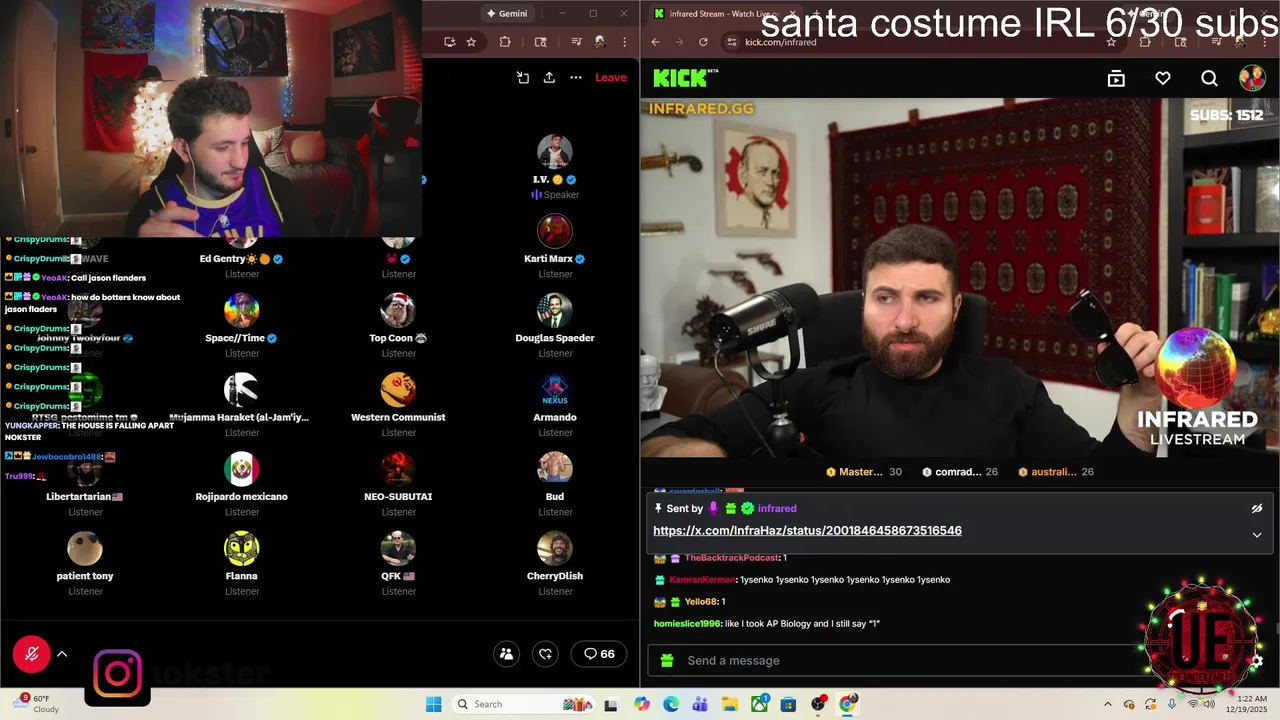Click the Yello68 username in chat
1280x720 pixels.
pyautogui.click(x=701, y=602)
